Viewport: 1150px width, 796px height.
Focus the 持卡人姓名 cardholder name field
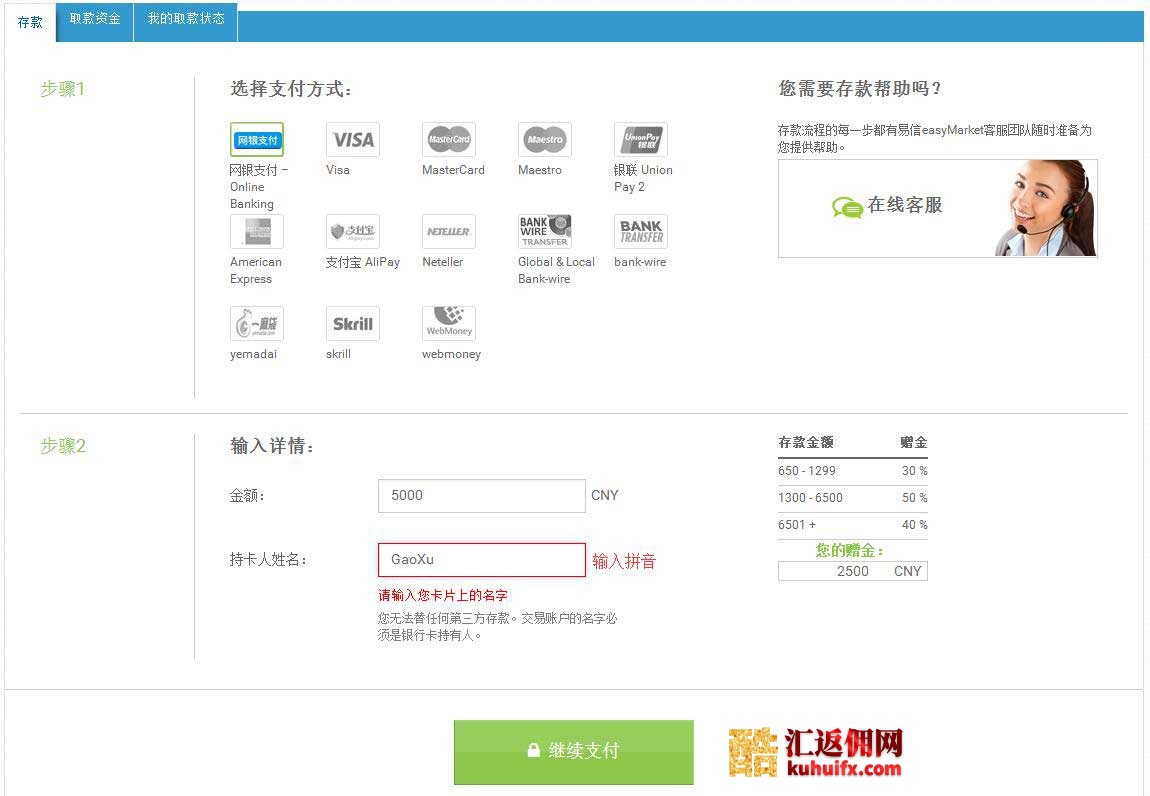[481, 560]
